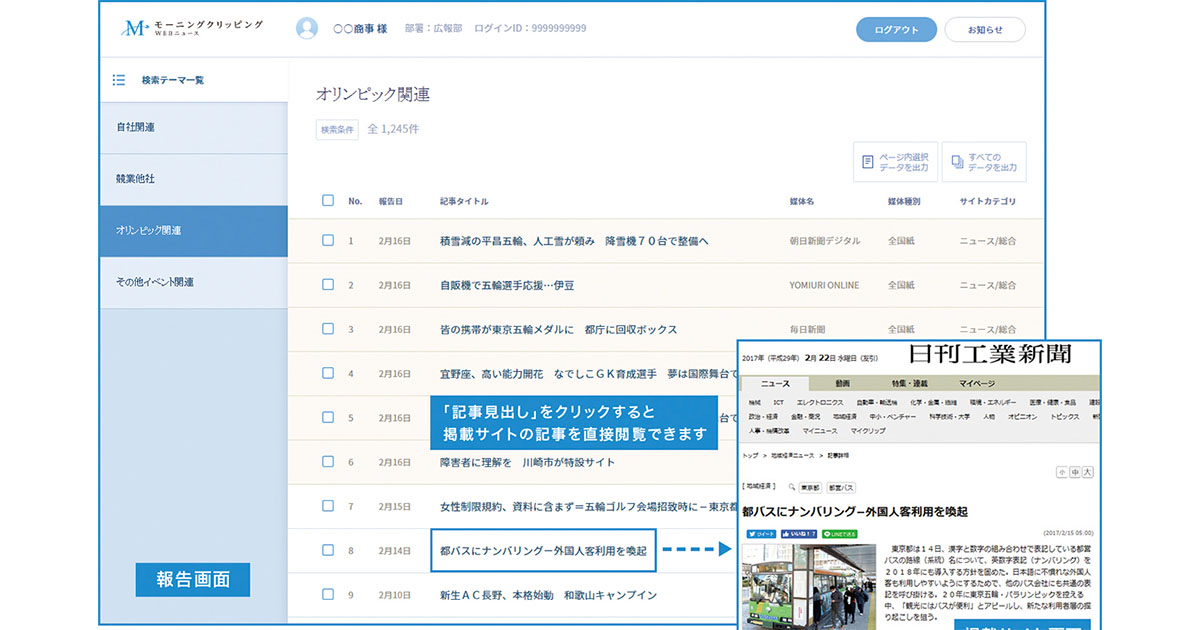Check the box for article No. 4
Image resolution: width=1200 pixels, height=630 pixels.
pos(328,373)
